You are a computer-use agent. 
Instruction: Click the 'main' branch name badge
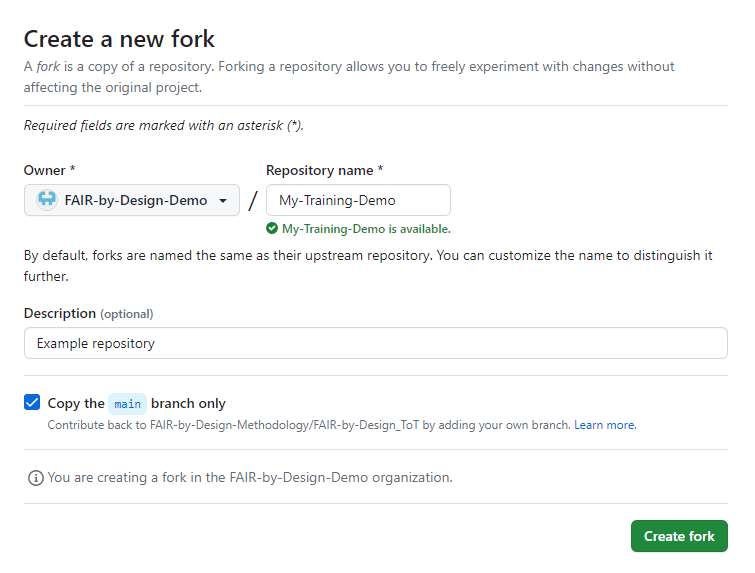pos(127,404)
